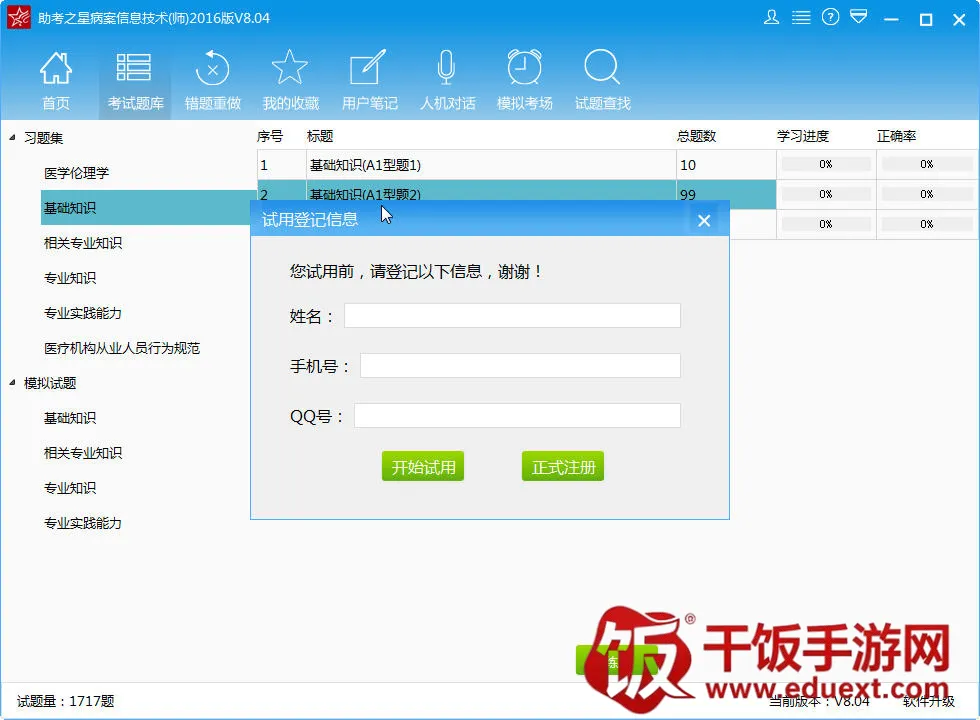Close the 试用登记信息 dialog
Screen dimensions: 980x720
pos(704,221)
